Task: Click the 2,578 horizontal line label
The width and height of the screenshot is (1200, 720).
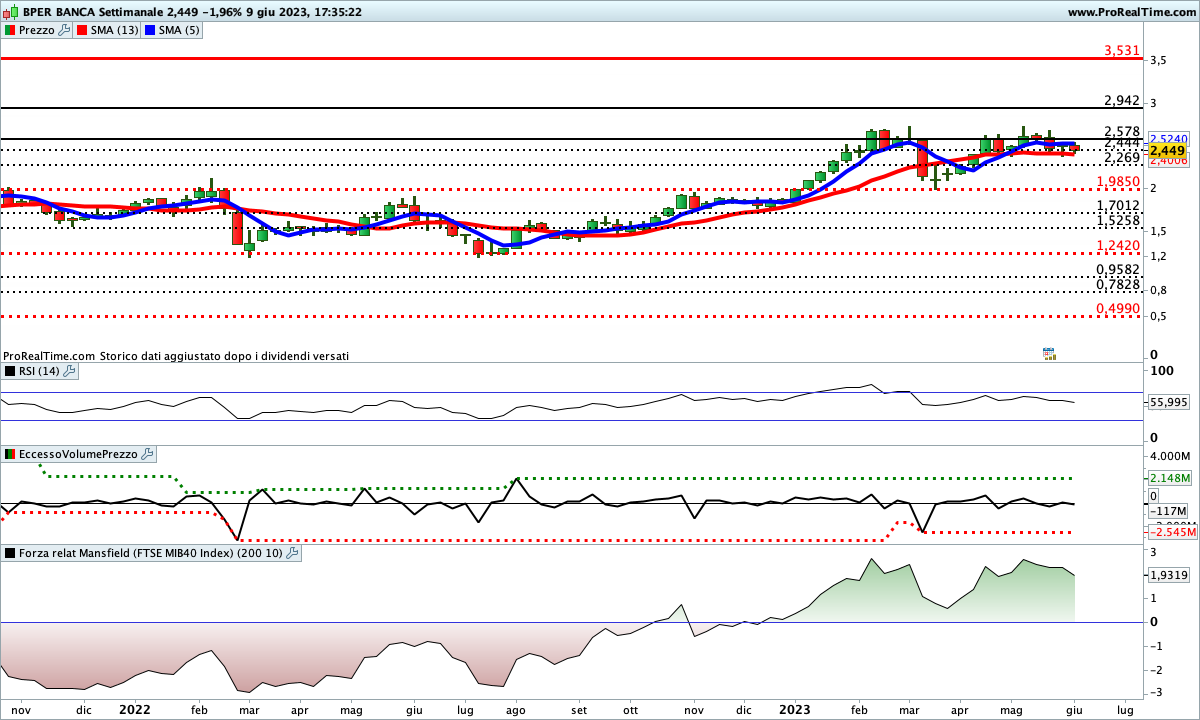Action: (1122, 132)
